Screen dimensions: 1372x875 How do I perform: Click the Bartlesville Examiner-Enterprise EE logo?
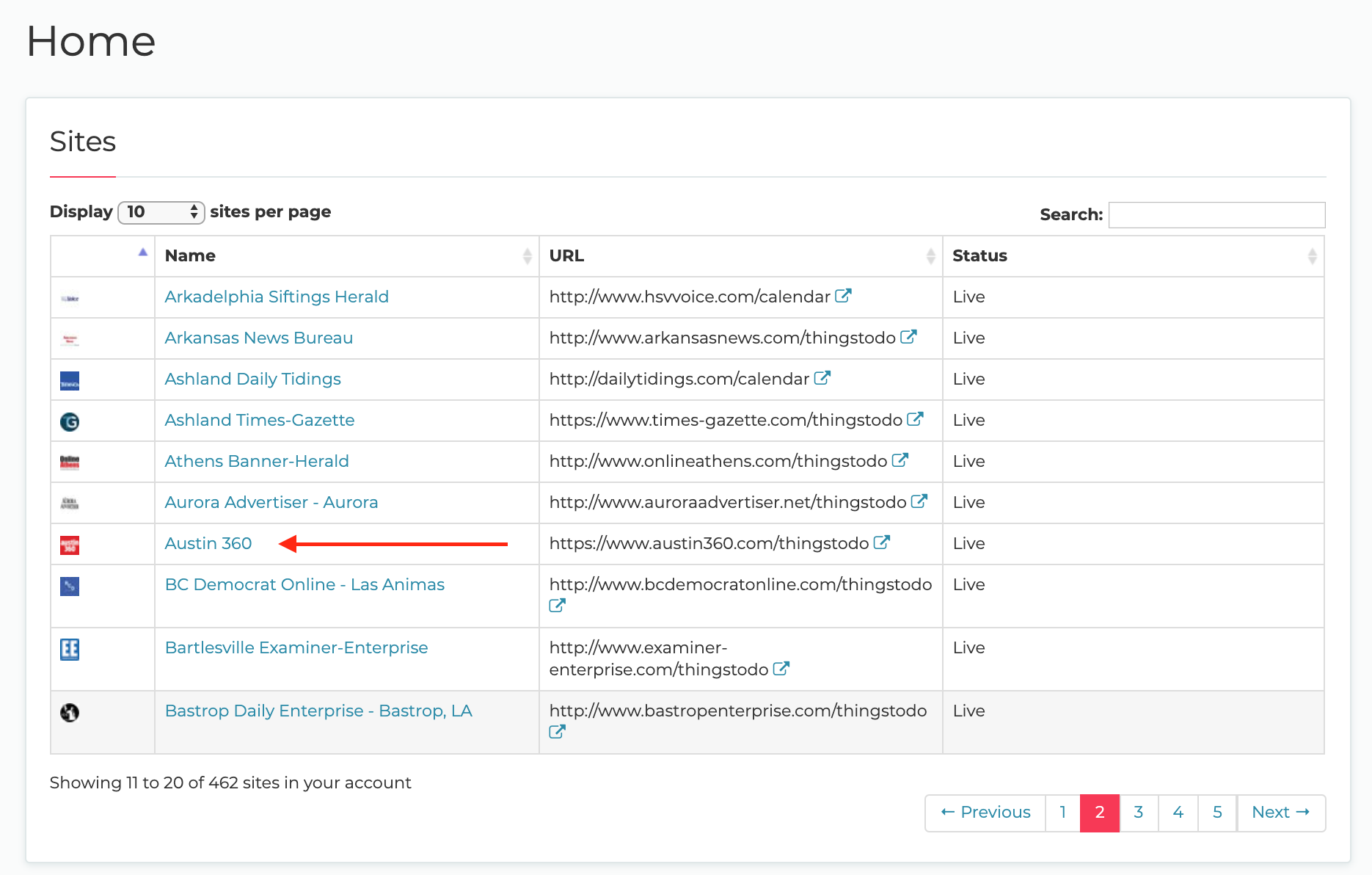(70, 649)
